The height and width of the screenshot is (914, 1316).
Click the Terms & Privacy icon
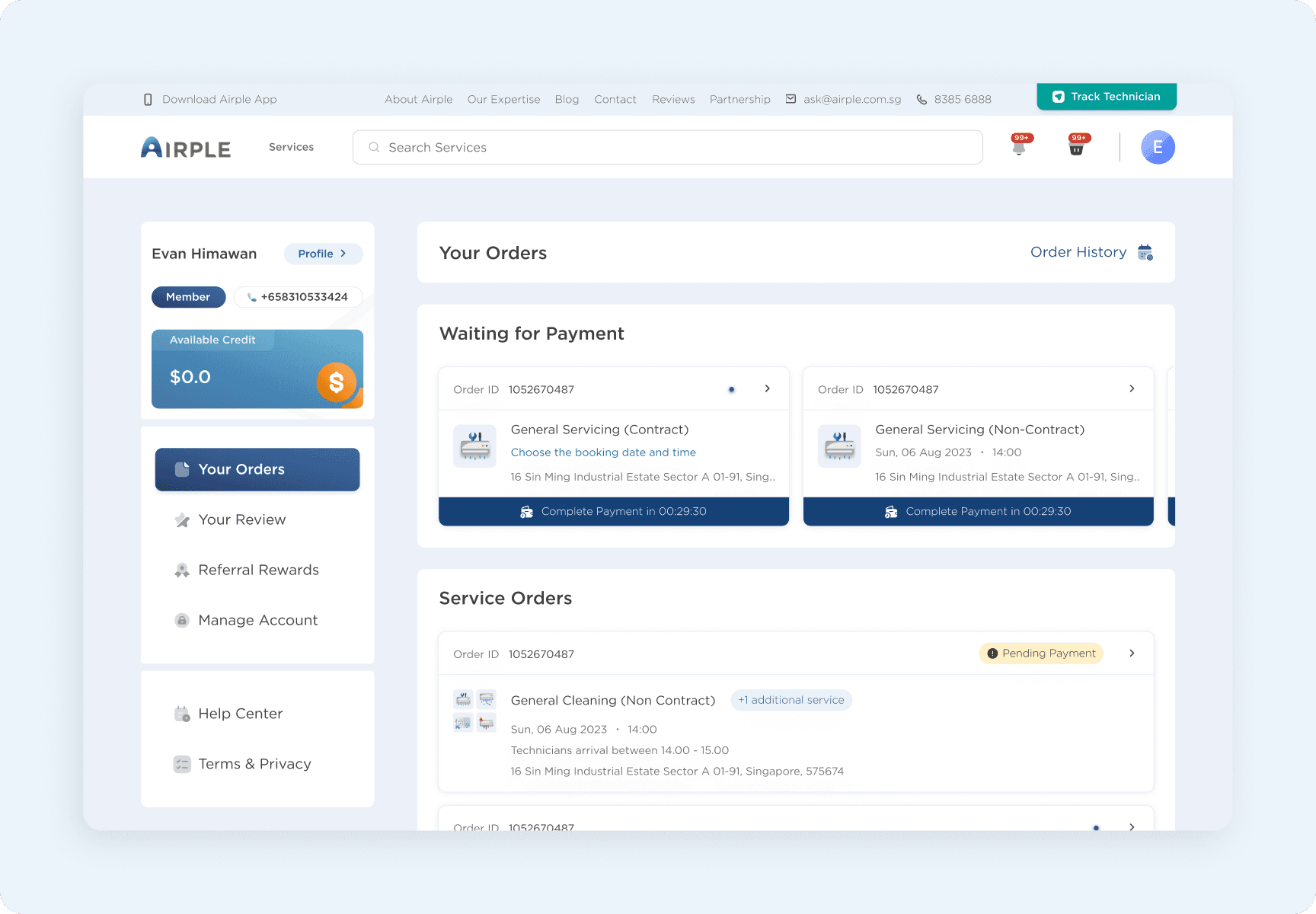tap(182, 764)
